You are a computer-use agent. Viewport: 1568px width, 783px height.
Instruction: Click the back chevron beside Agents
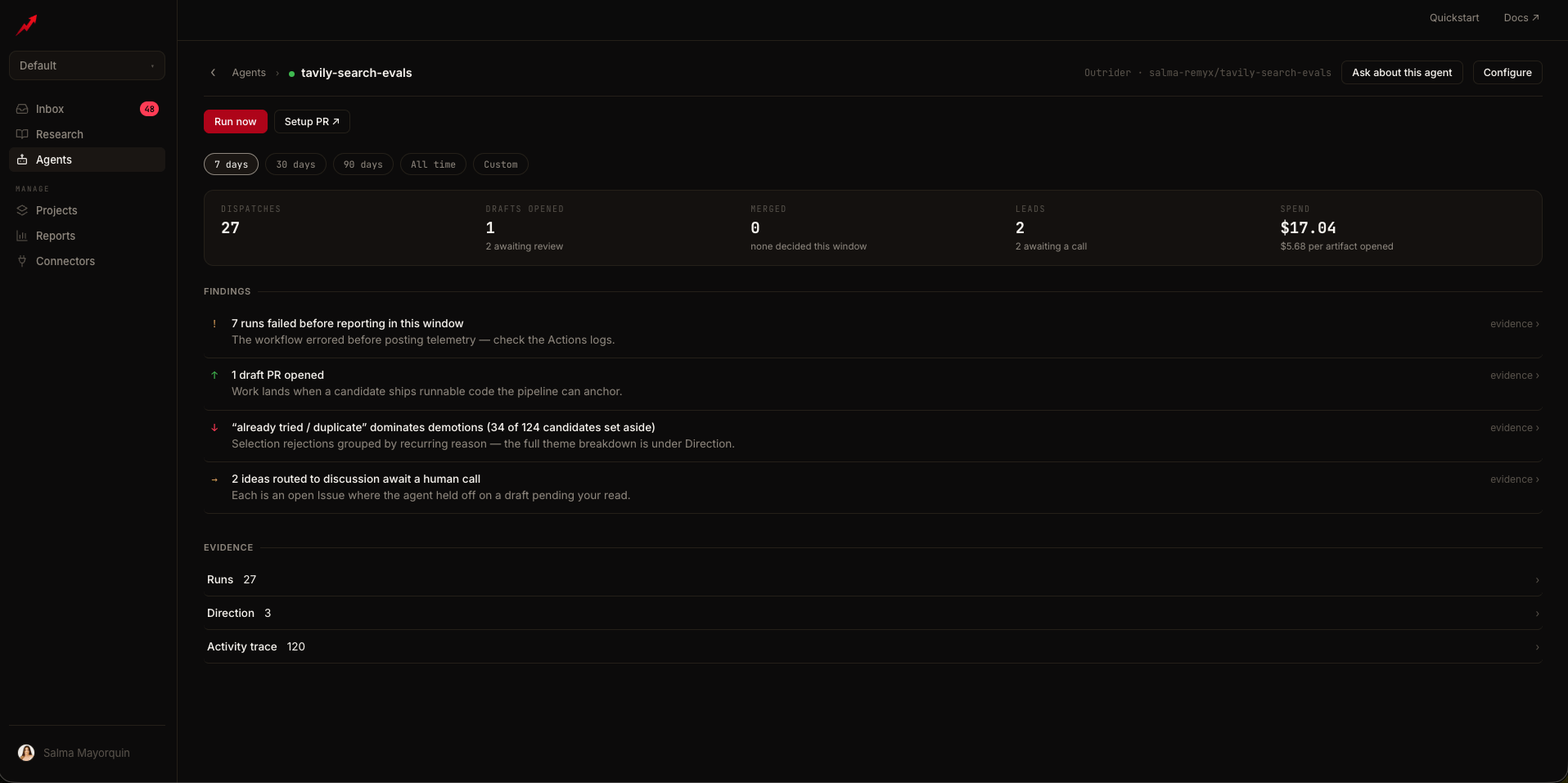pyautogui.click(x=213, y=73)
